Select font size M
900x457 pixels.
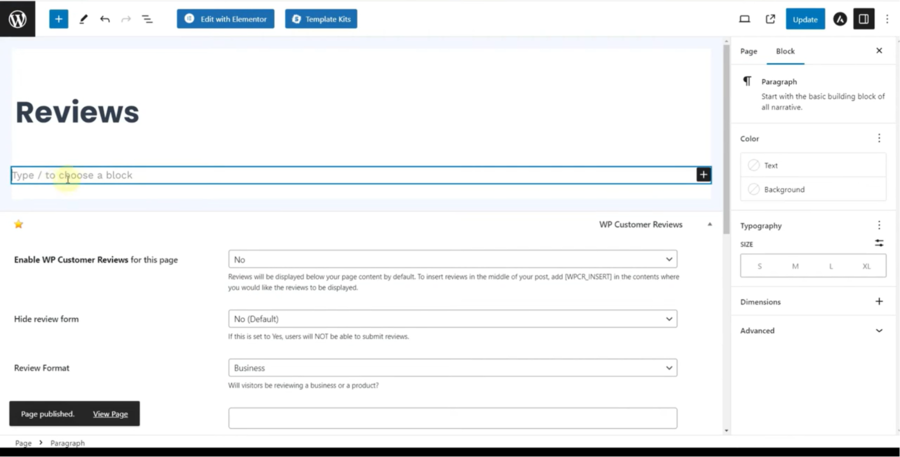coord(795,266)
